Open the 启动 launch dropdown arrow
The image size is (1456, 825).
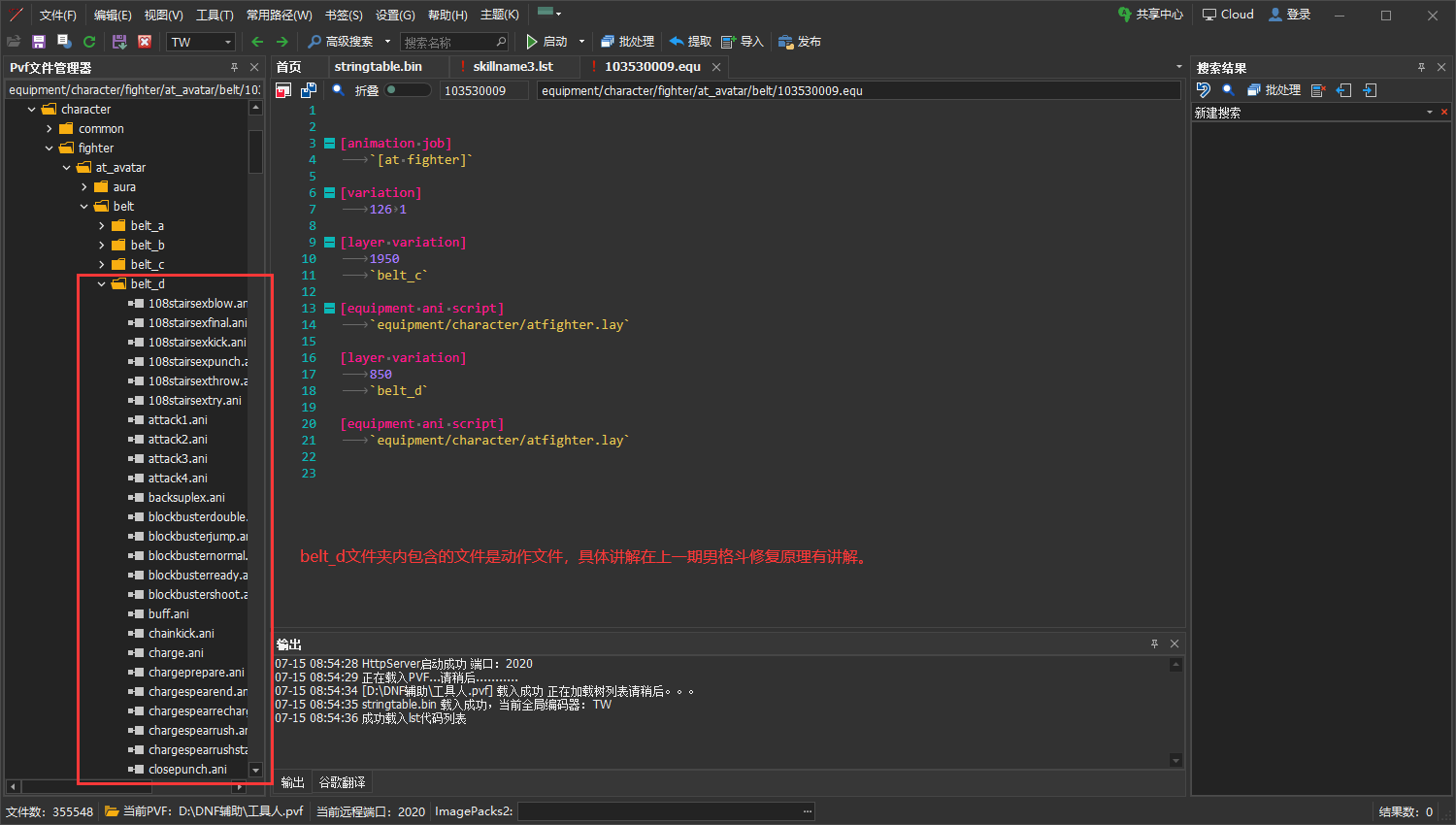click(x=581, y=42)
